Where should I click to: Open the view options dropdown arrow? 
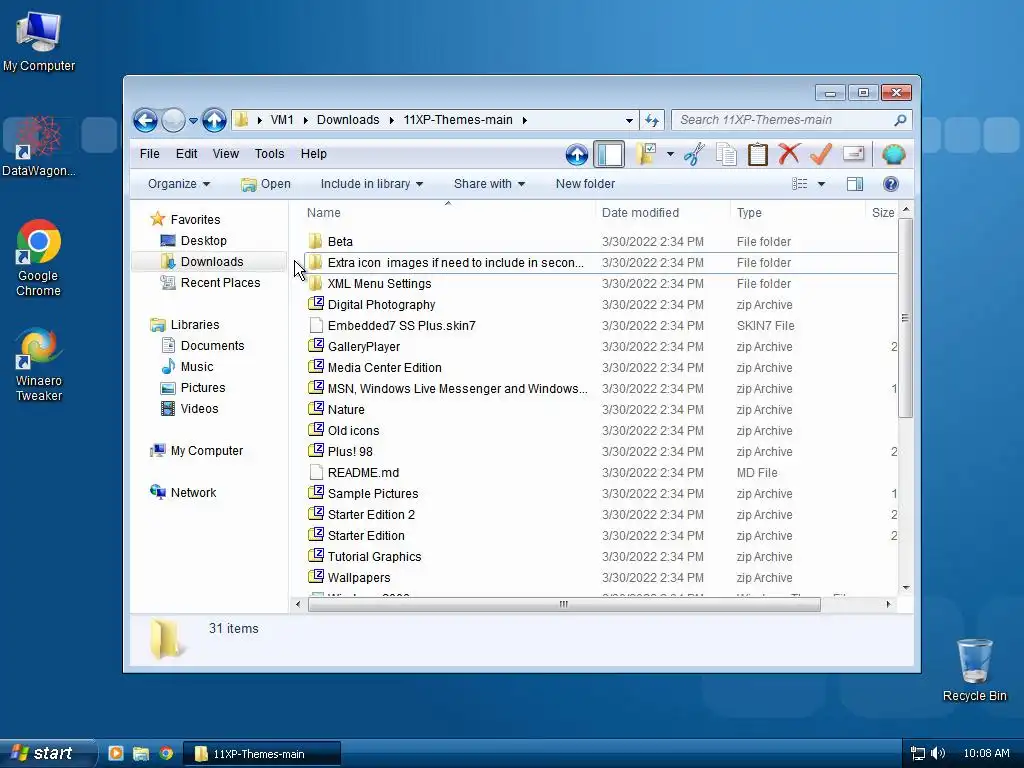click(x=822, y=184)
